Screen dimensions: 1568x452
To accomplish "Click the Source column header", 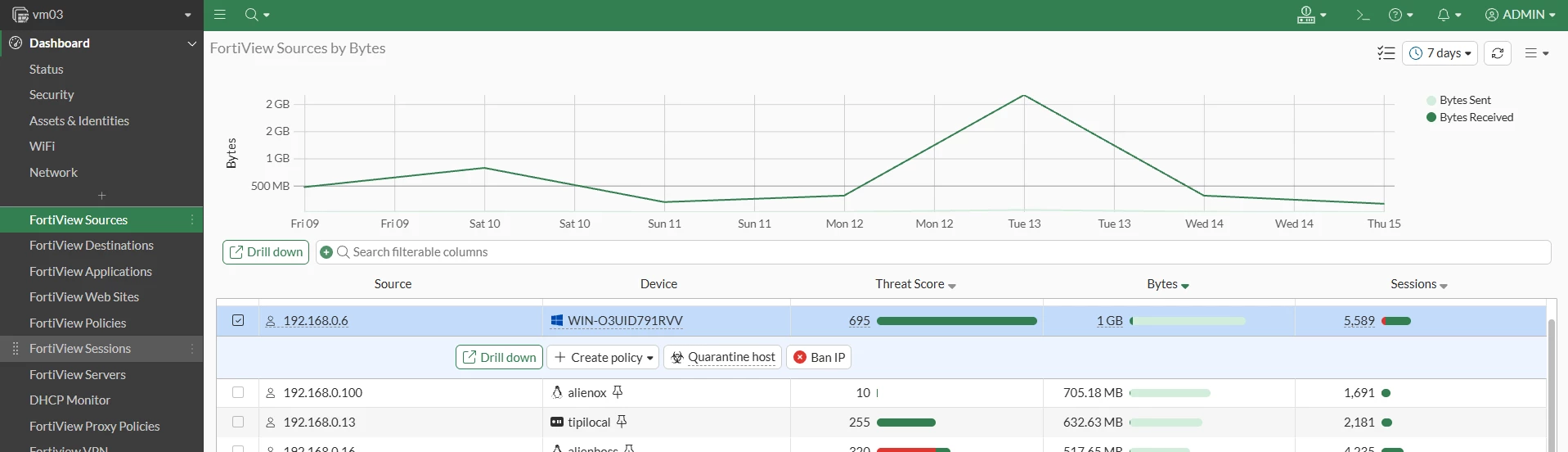I will 393,283.
